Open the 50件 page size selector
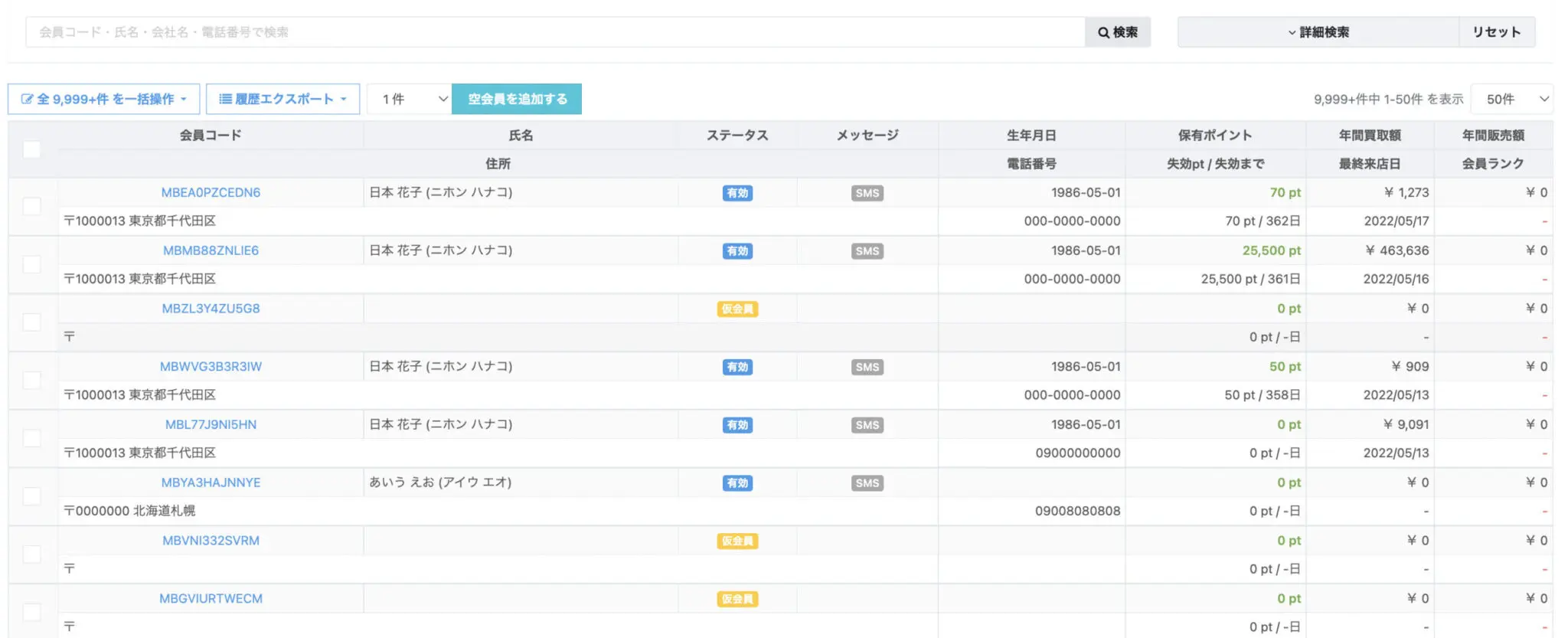This screenshot has height=638, width=1568. (x=1512, y=99)
